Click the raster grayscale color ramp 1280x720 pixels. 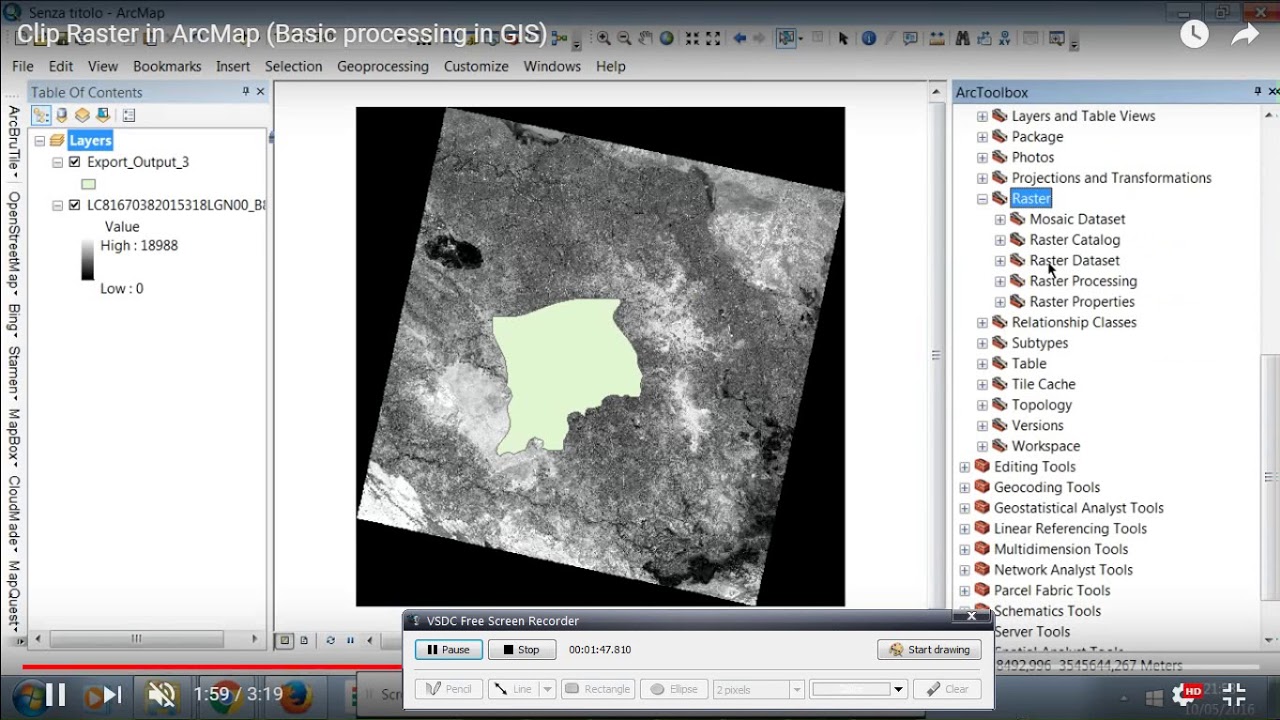click(88, 260)
